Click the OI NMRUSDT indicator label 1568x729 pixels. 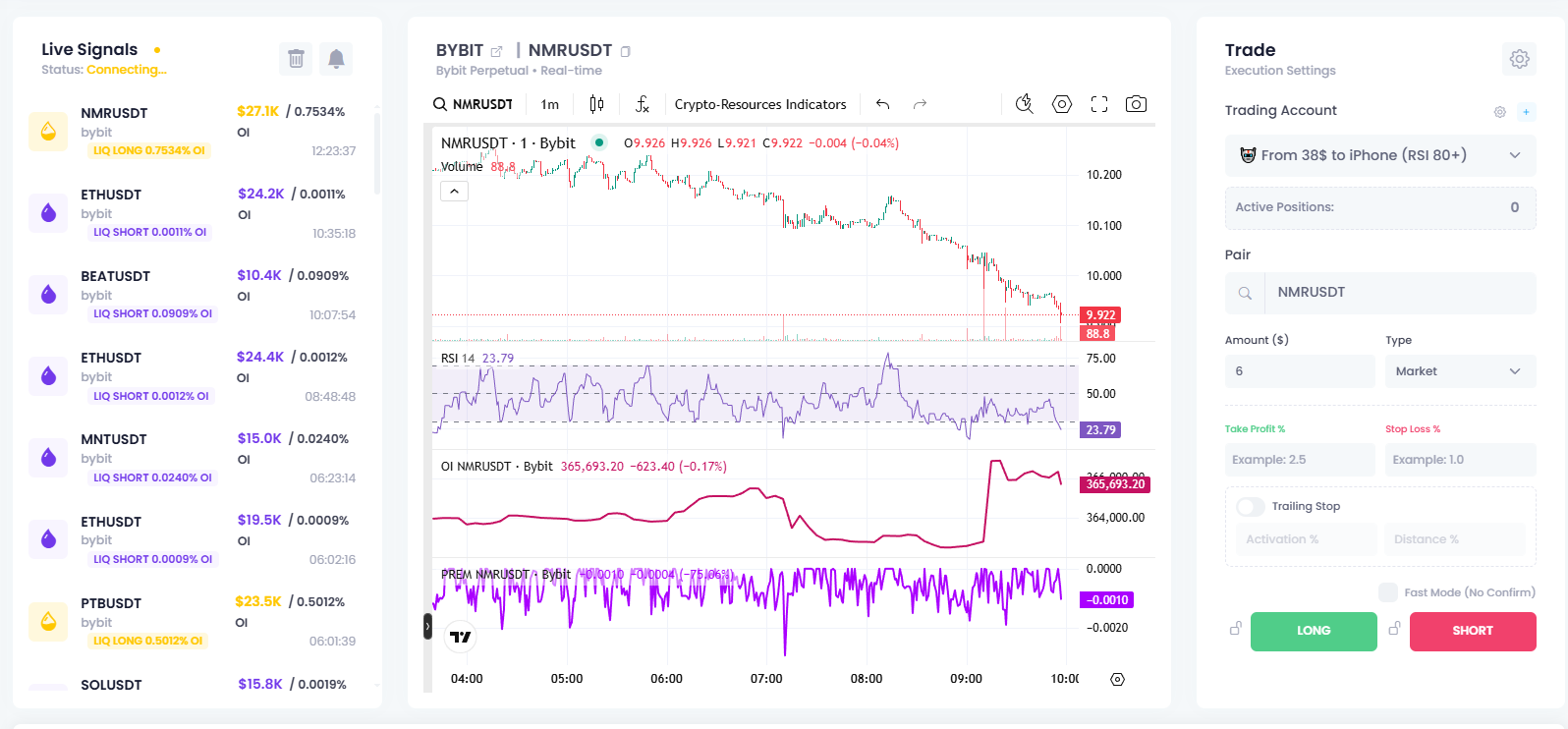497,467
